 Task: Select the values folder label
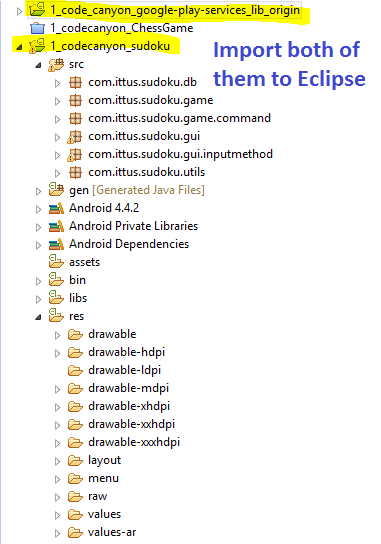point(104,514)
